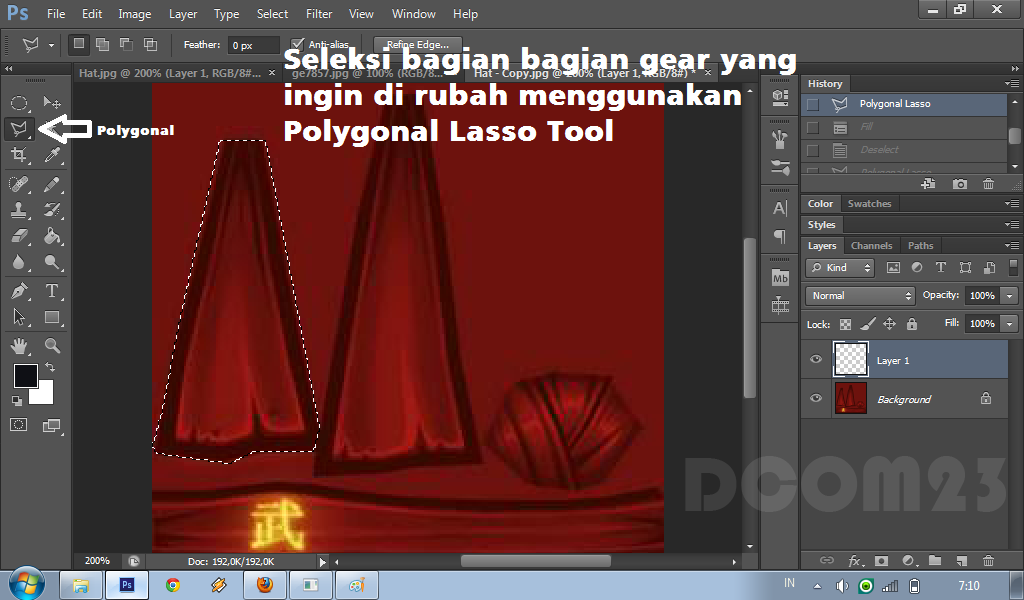Toggle Lock all for the layer
This screenshot has width=1024, height=600.
coord(912,324)
